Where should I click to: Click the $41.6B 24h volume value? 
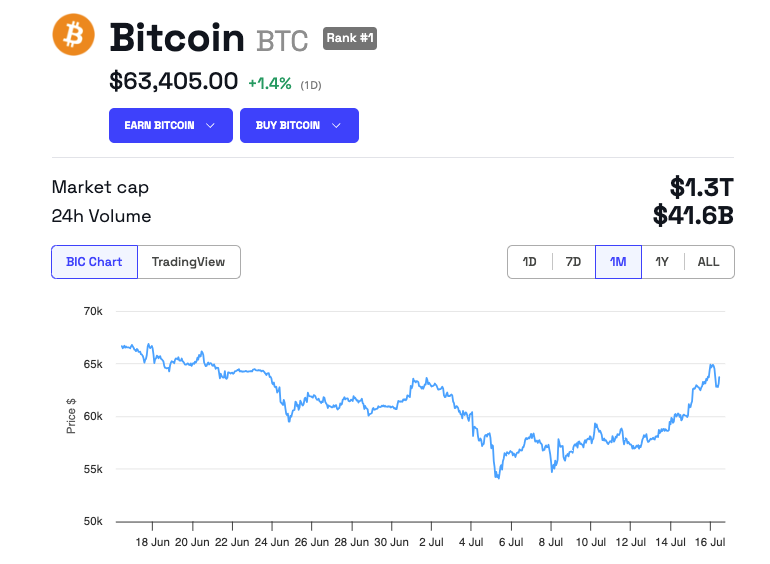[693, 215]
